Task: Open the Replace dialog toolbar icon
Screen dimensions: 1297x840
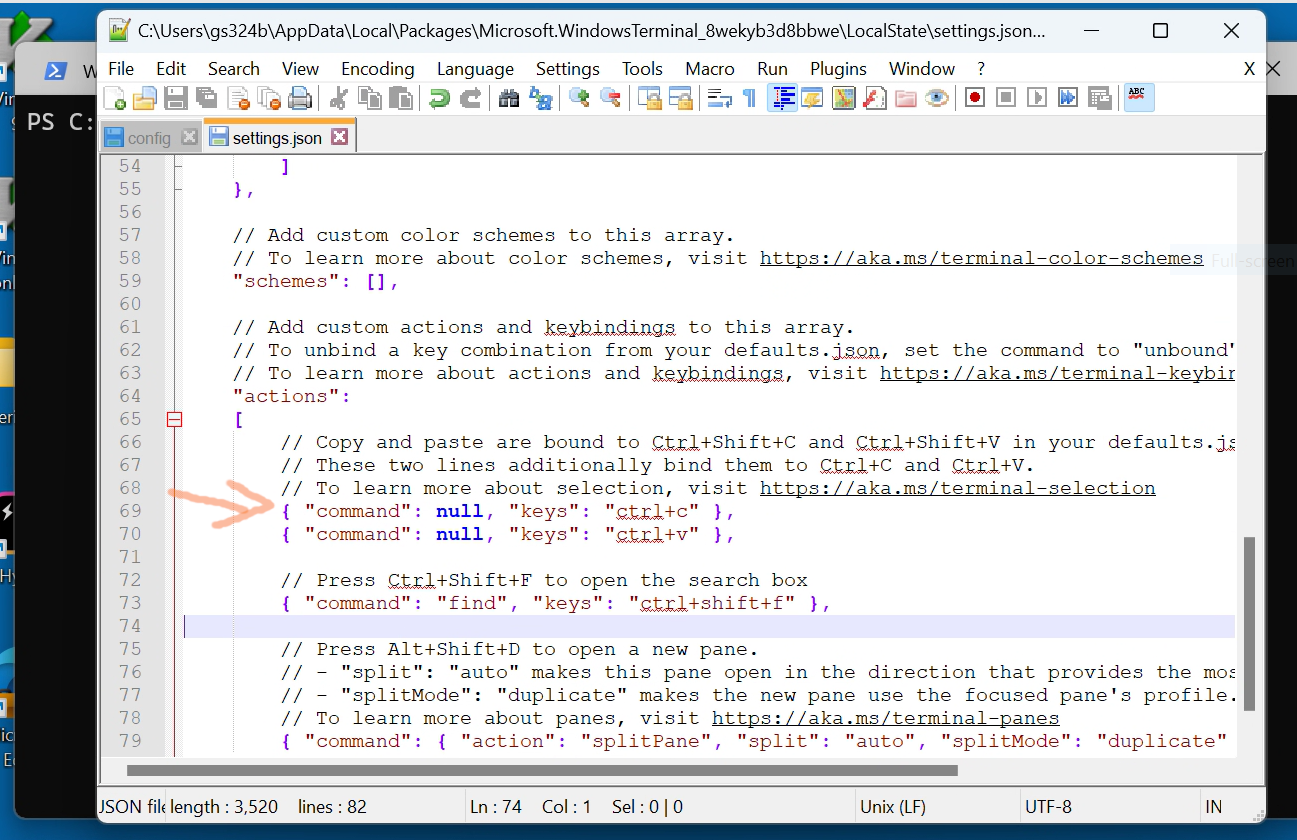Action: click(x=540, y=98)
